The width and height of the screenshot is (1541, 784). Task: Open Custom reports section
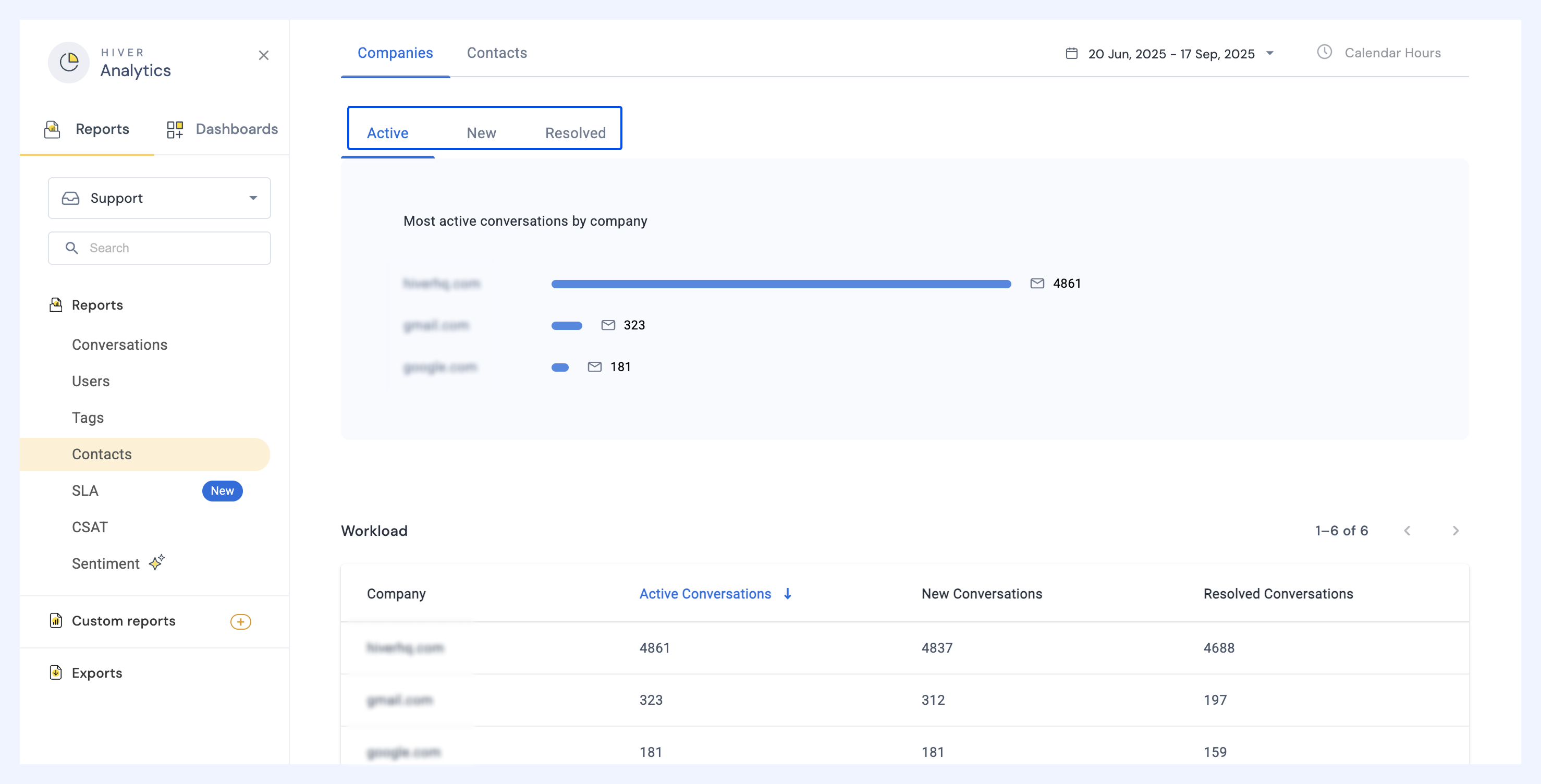pos(124,621)
